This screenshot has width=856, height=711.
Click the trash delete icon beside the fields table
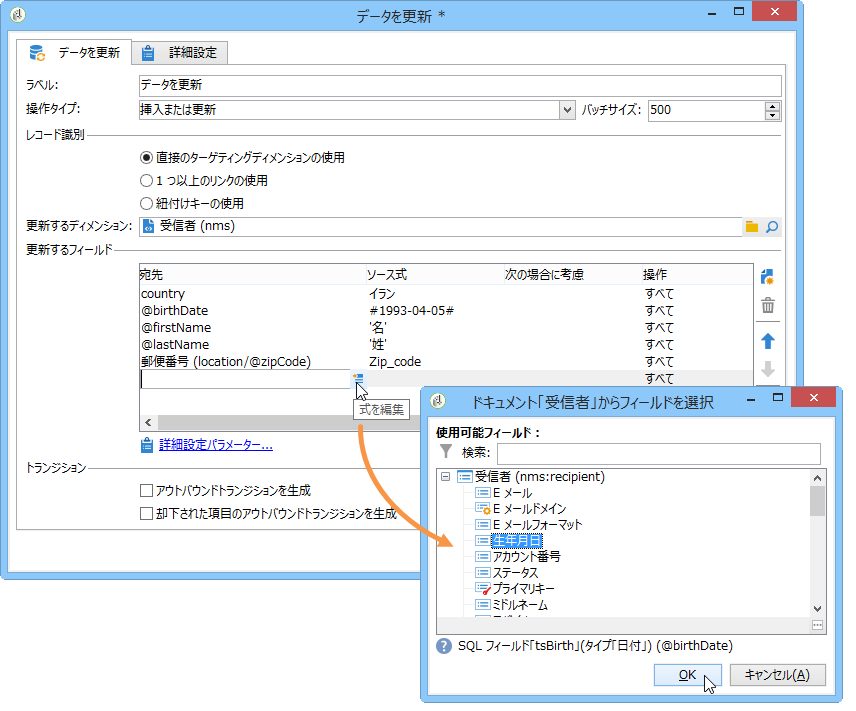tap(768, 305)
